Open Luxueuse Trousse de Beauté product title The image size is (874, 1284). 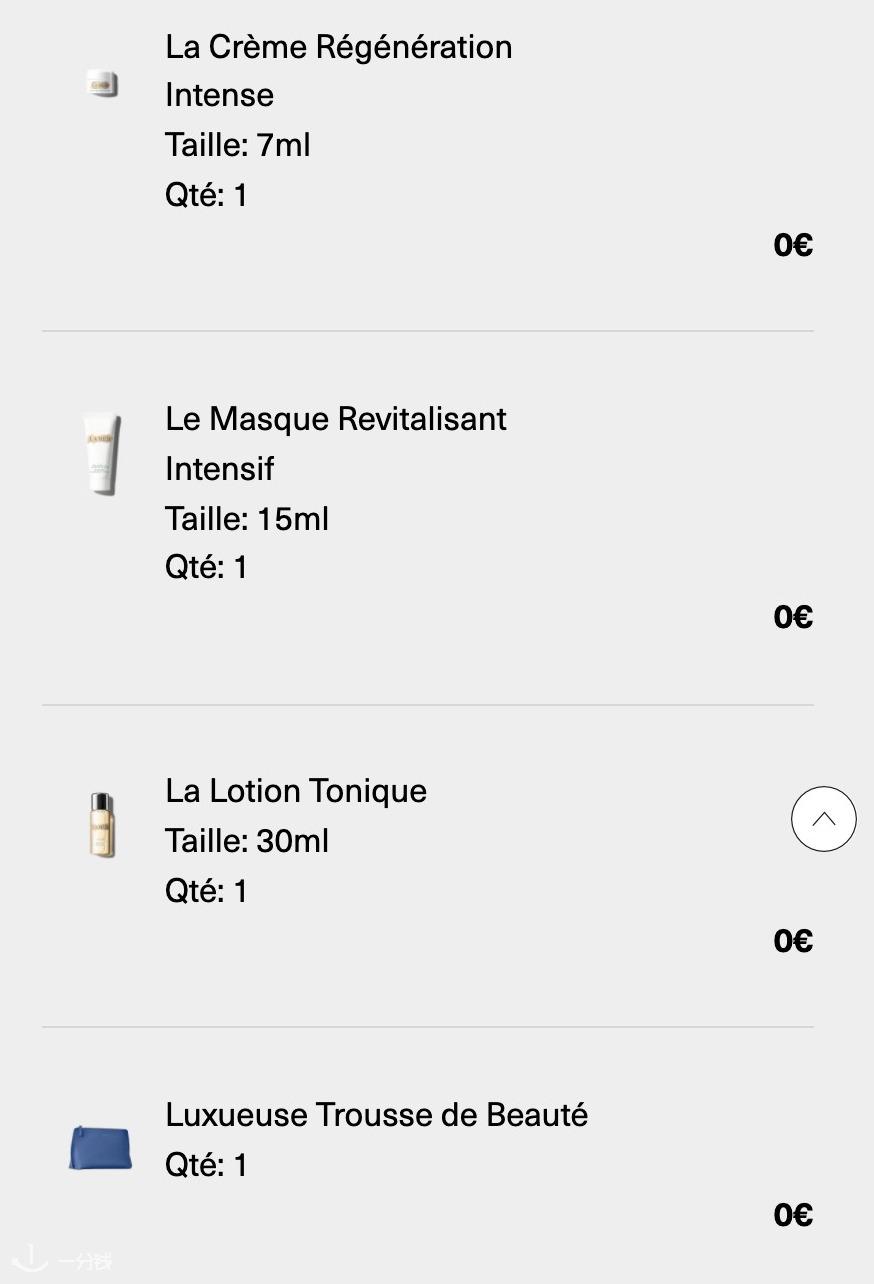click(x=376, y=1115)
